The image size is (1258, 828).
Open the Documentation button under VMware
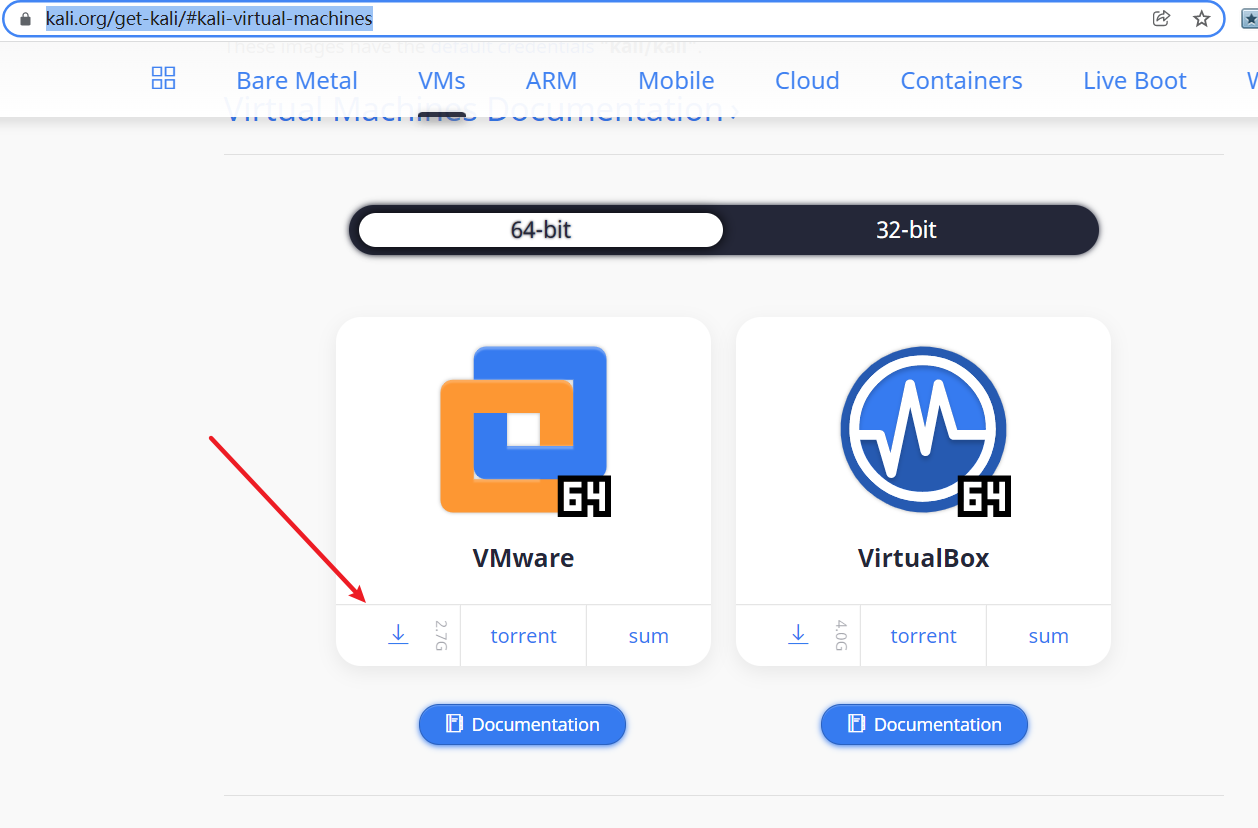[x=522, y=724]
